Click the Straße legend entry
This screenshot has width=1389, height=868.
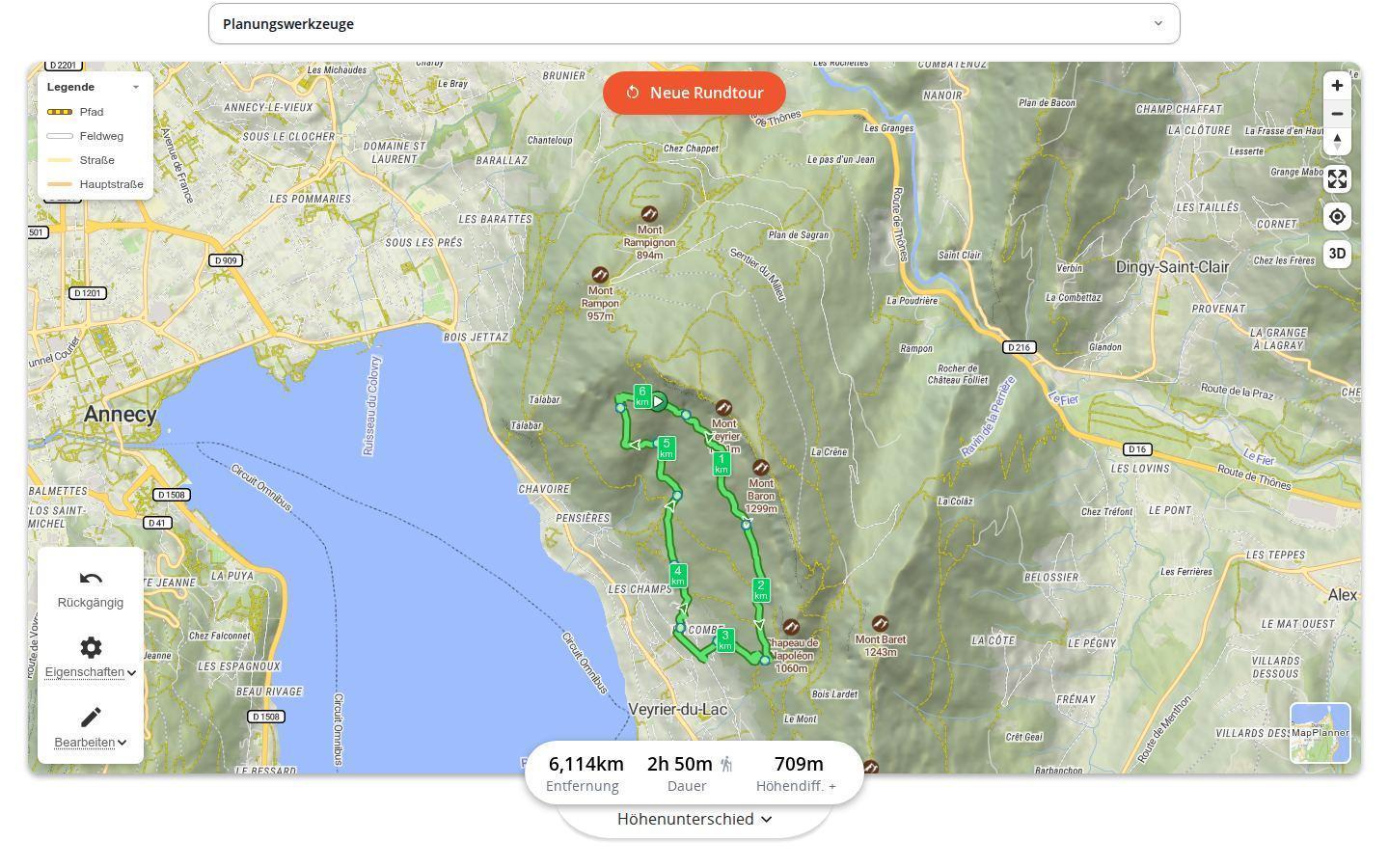coord(96,160)
